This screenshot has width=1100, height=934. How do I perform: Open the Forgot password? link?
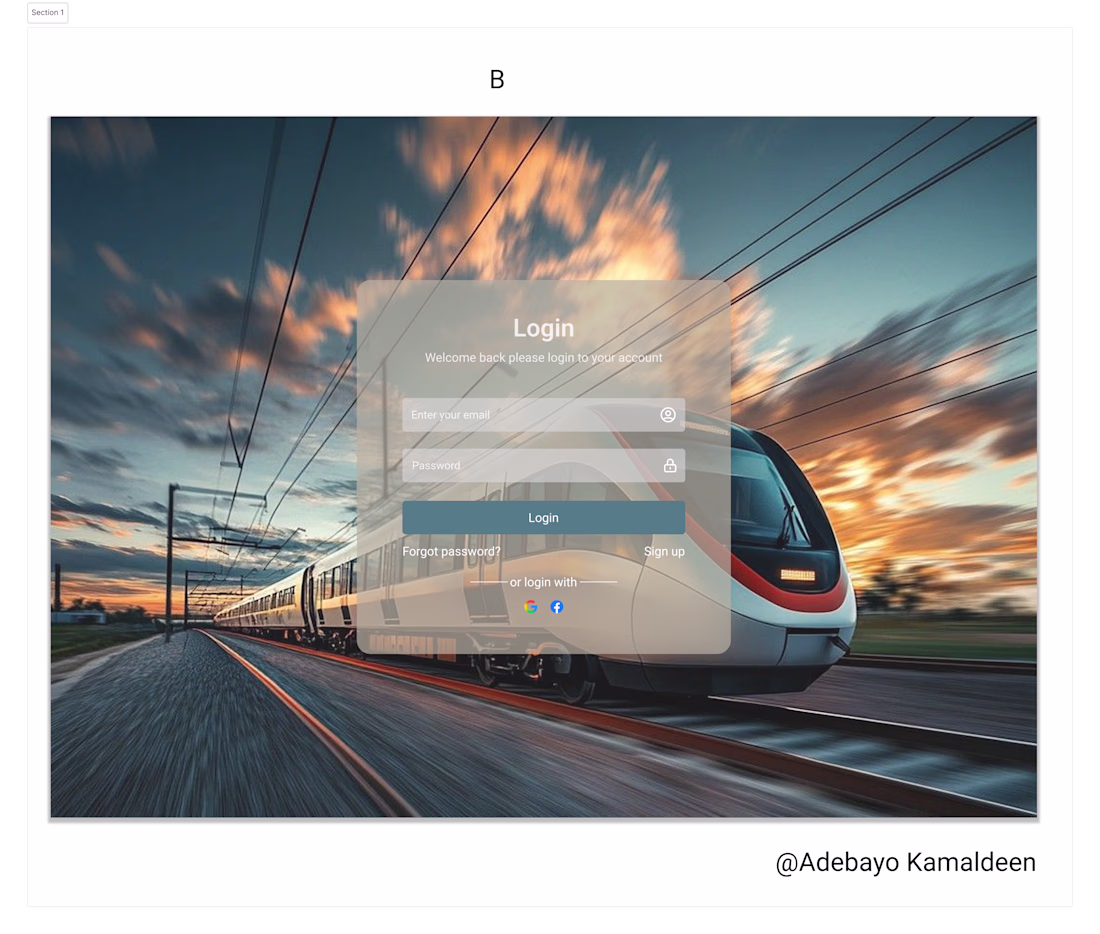(451, 552)
